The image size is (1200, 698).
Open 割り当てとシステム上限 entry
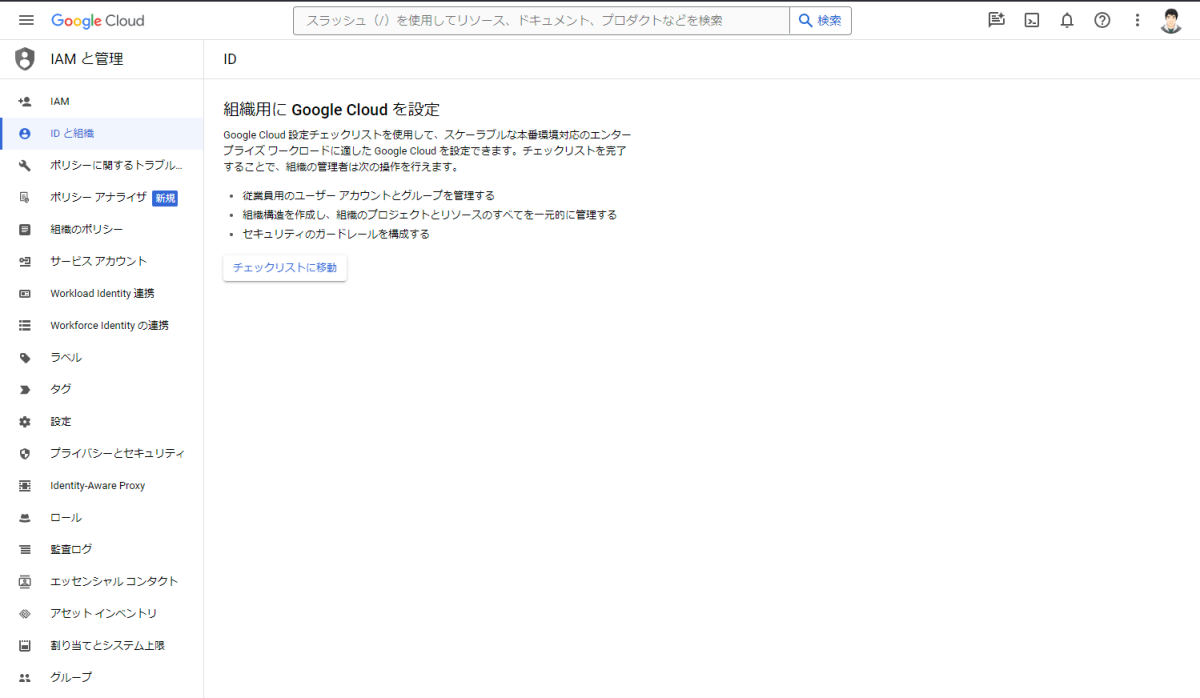coord(101,645)
